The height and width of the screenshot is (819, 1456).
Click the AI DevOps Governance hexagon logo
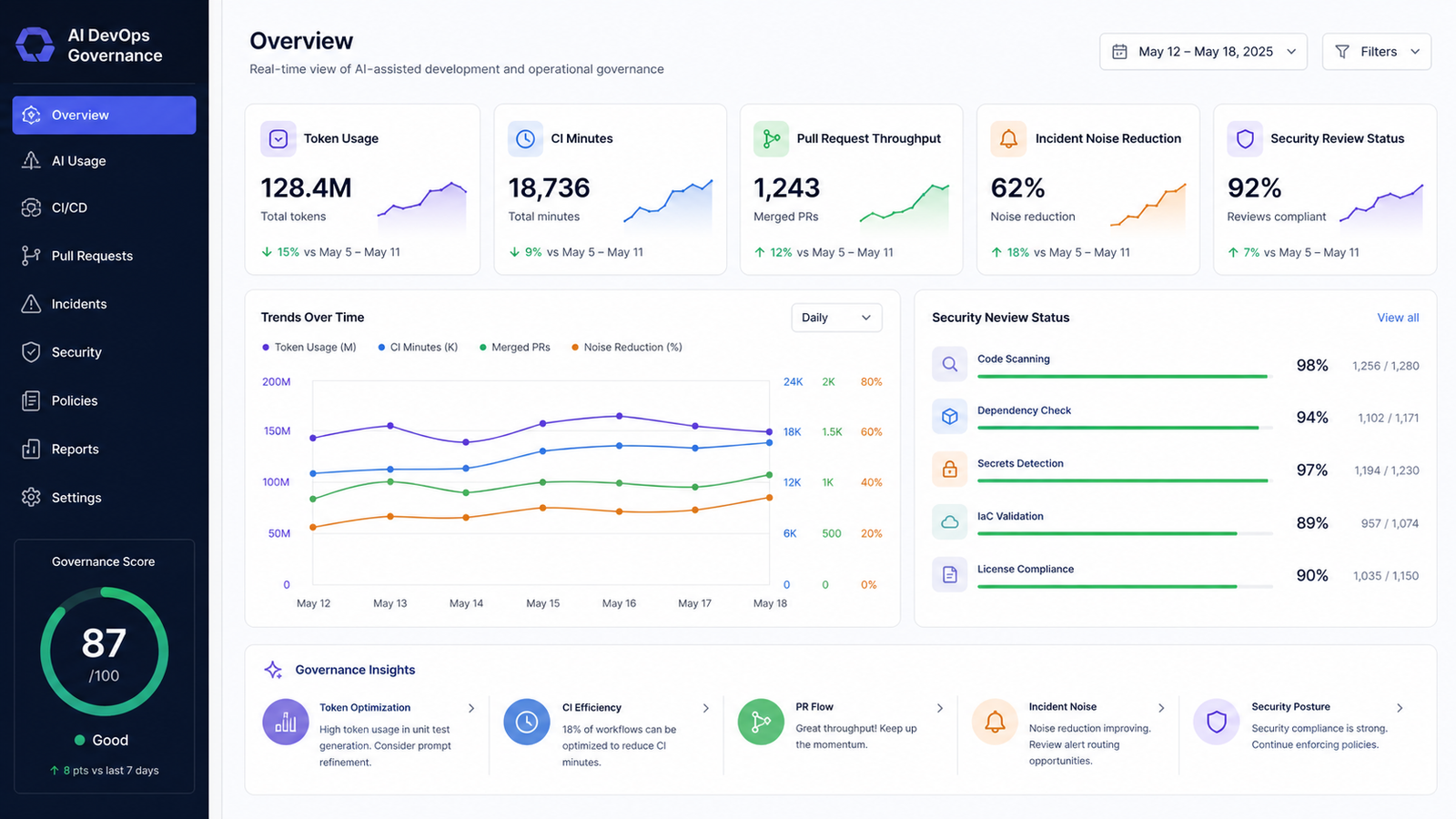click(35, 45)
